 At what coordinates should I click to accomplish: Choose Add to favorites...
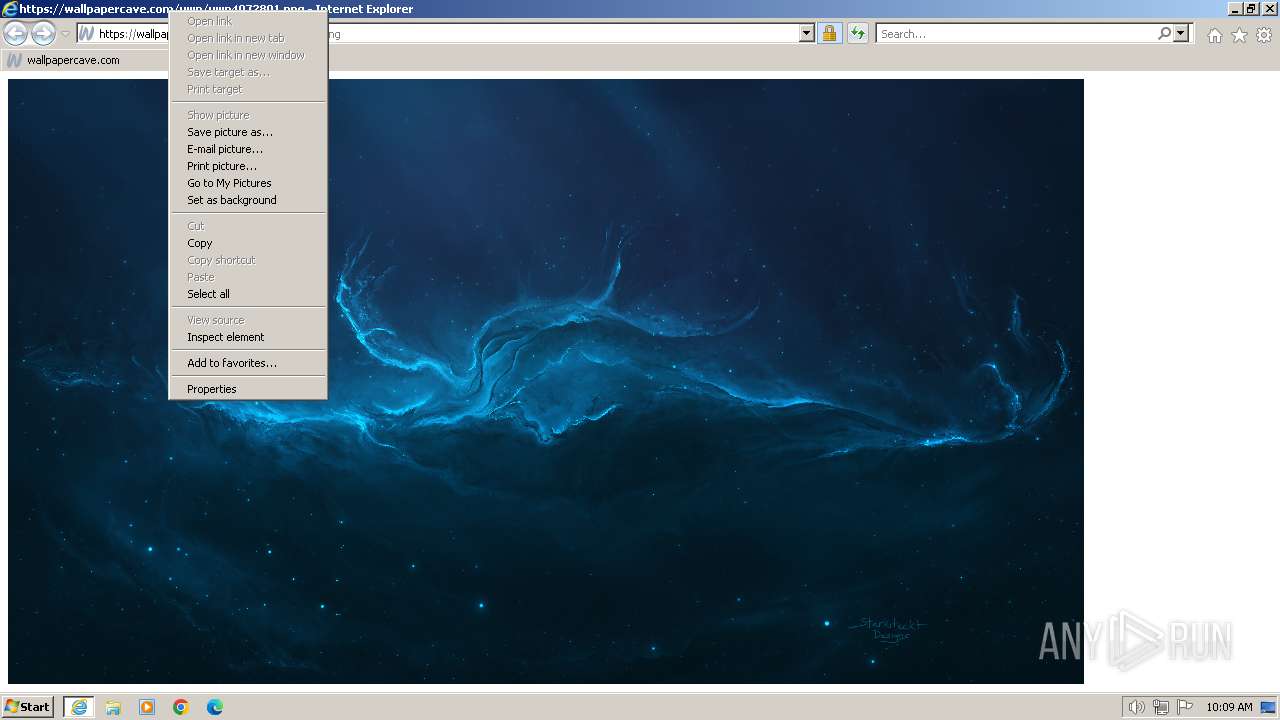(247, 363)
